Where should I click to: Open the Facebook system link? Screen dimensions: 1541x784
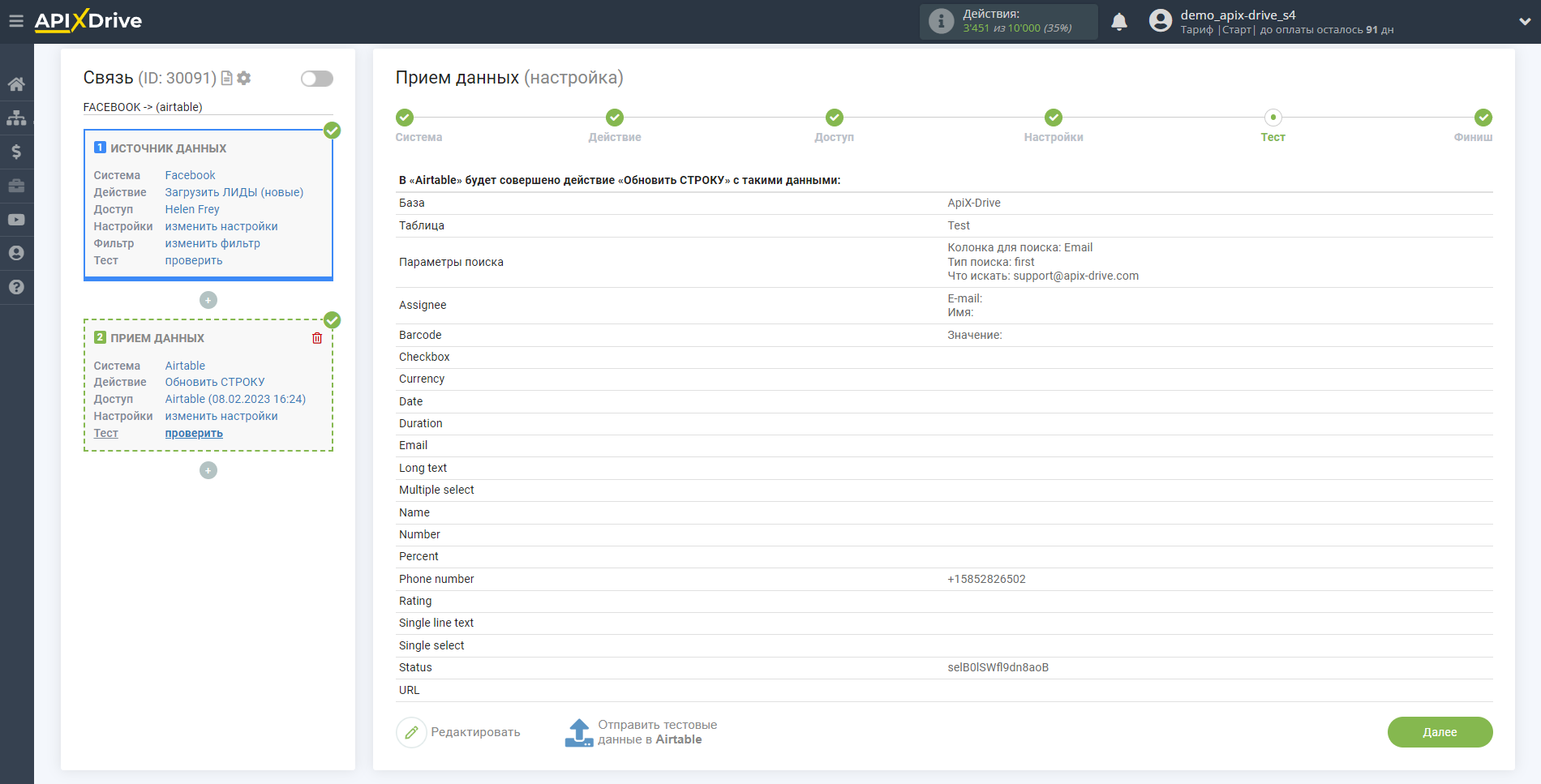pos(190,175)
